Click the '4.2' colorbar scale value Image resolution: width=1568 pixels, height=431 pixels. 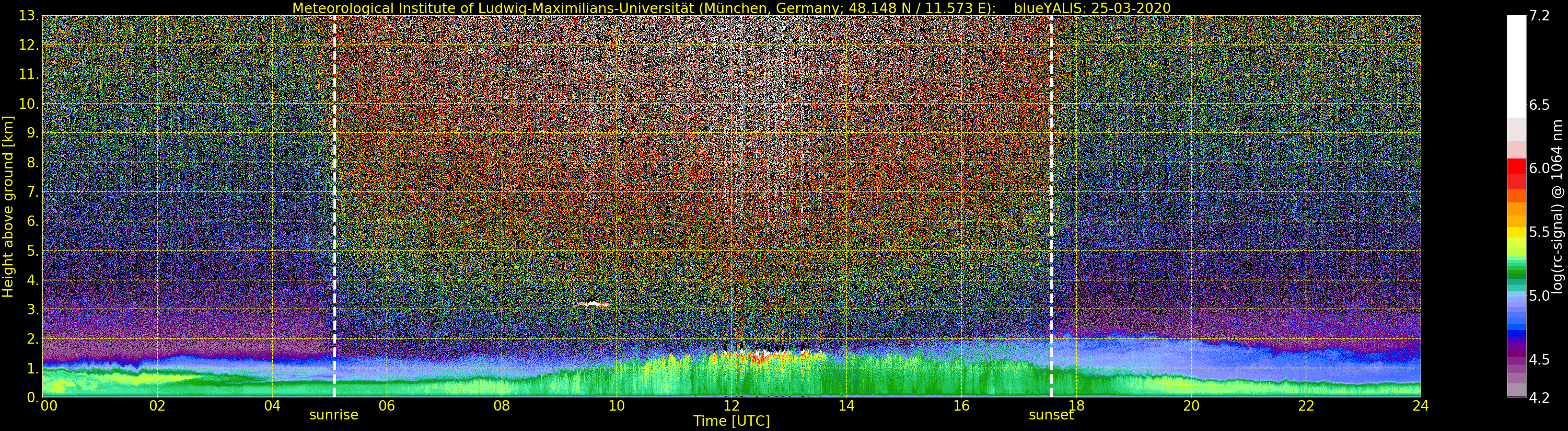[1539, 398]
